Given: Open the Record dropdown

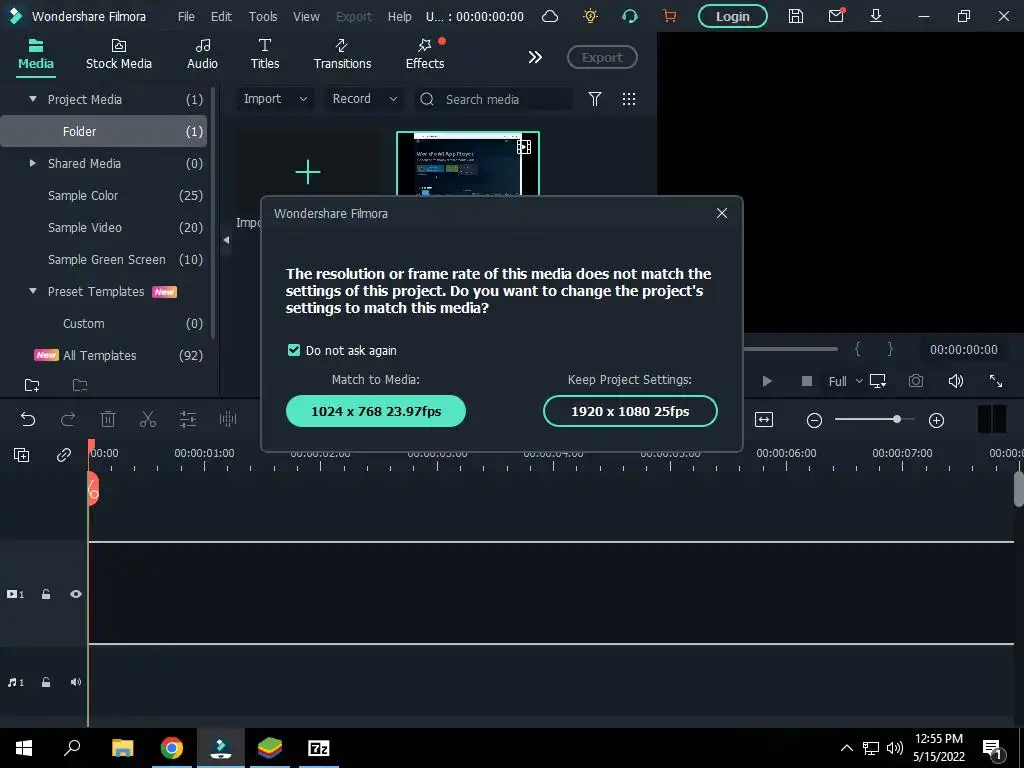Looking at the screenshot, I should click(x=364, y=99).
